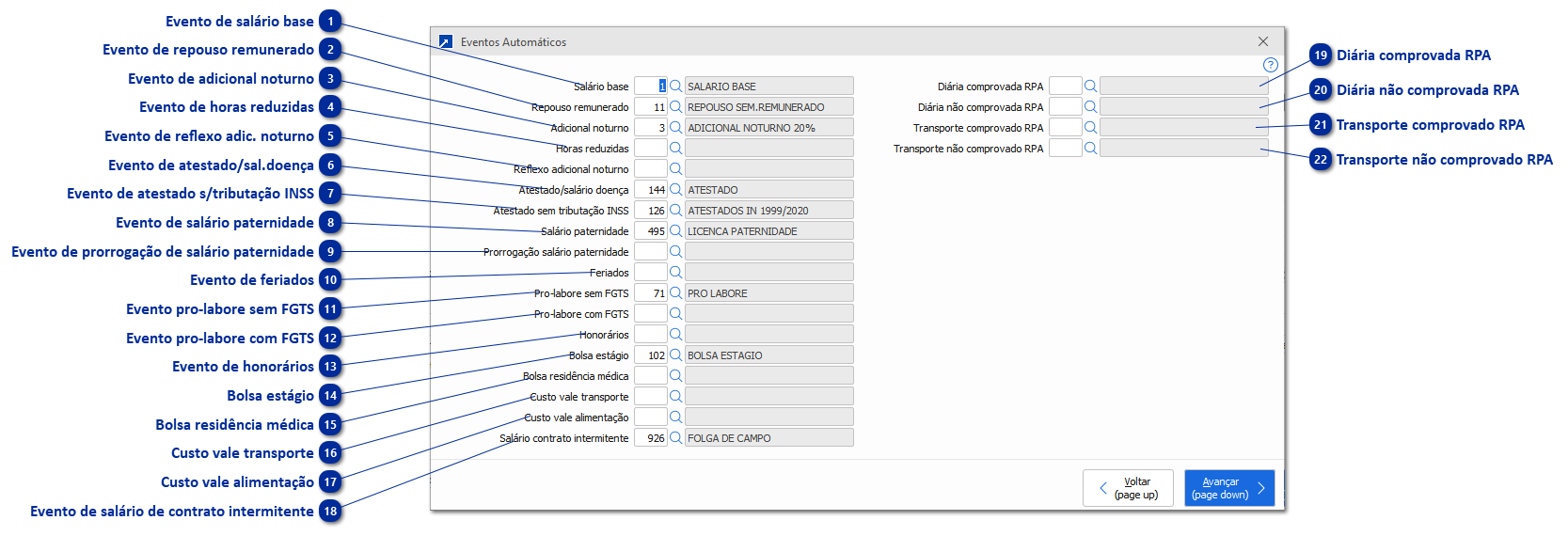The height and width of the screenshot is (536, 1568).
Task: Click the SALARIO BASE description box
Action: (x=769, y=86)
